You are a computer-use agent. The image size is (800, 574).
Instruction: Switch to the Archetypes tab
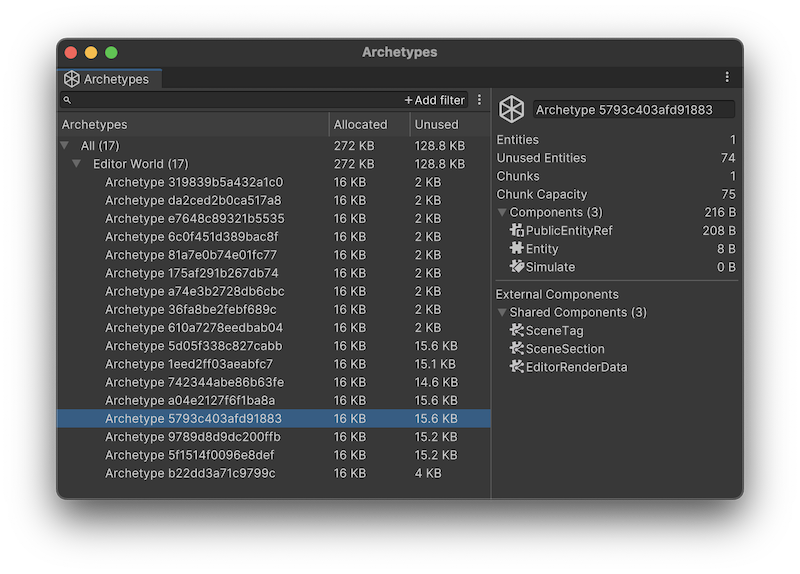pos(108,79)
